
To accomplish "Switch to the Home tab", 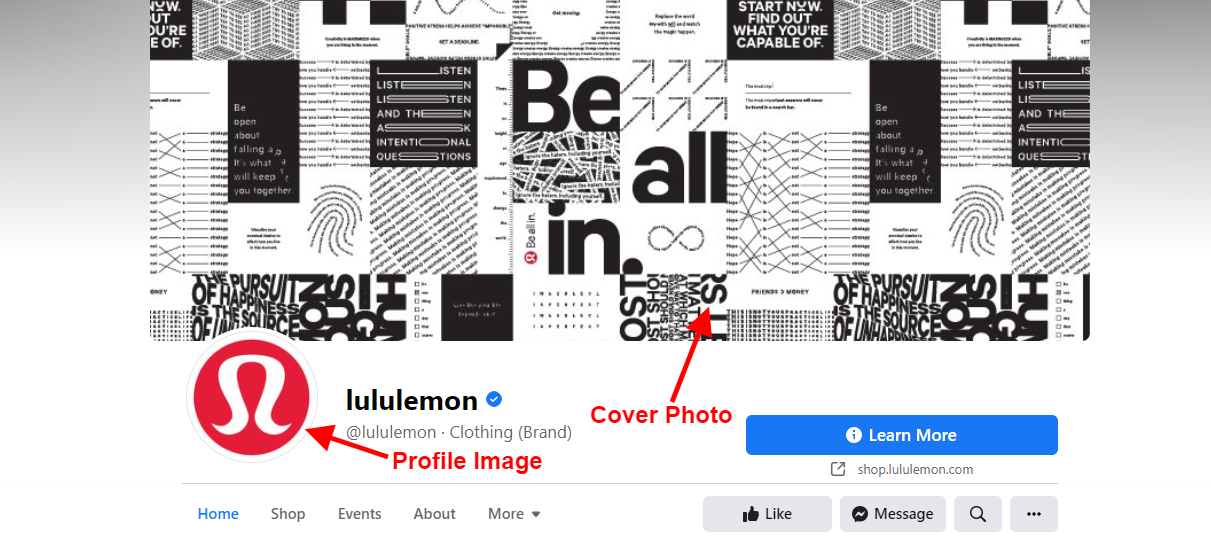I will tap(218, 514).
